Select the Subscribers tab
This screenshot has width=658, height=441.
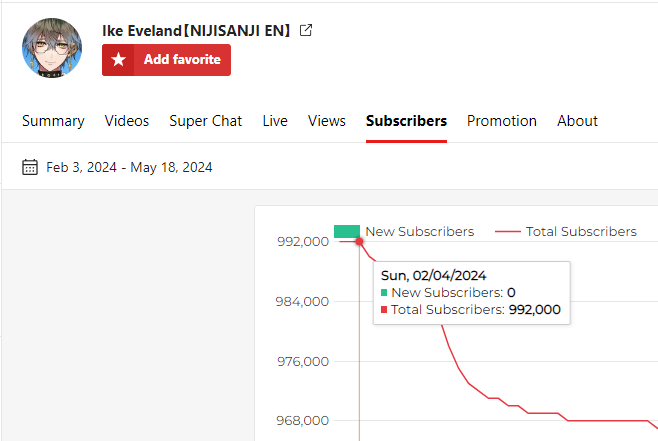pyautogui.click(x=406, y=121)
